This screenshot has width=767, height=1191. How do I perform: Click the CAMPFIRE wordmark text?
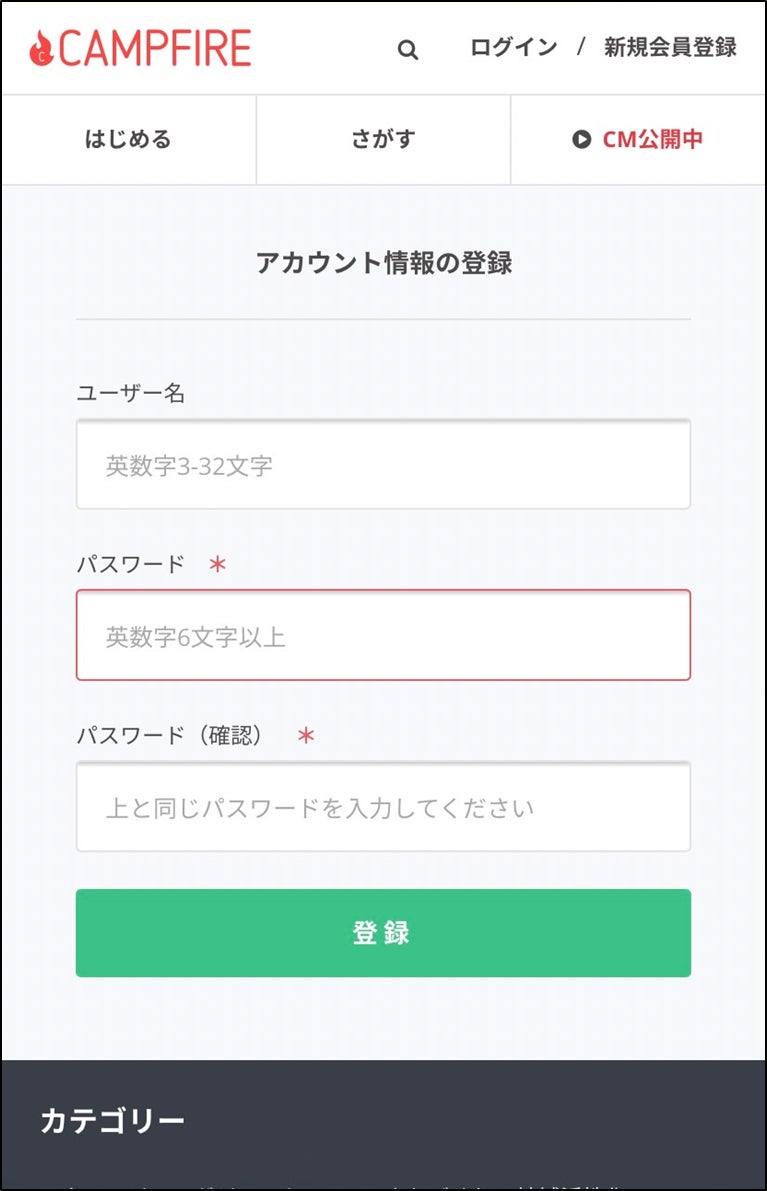[155, 48]
